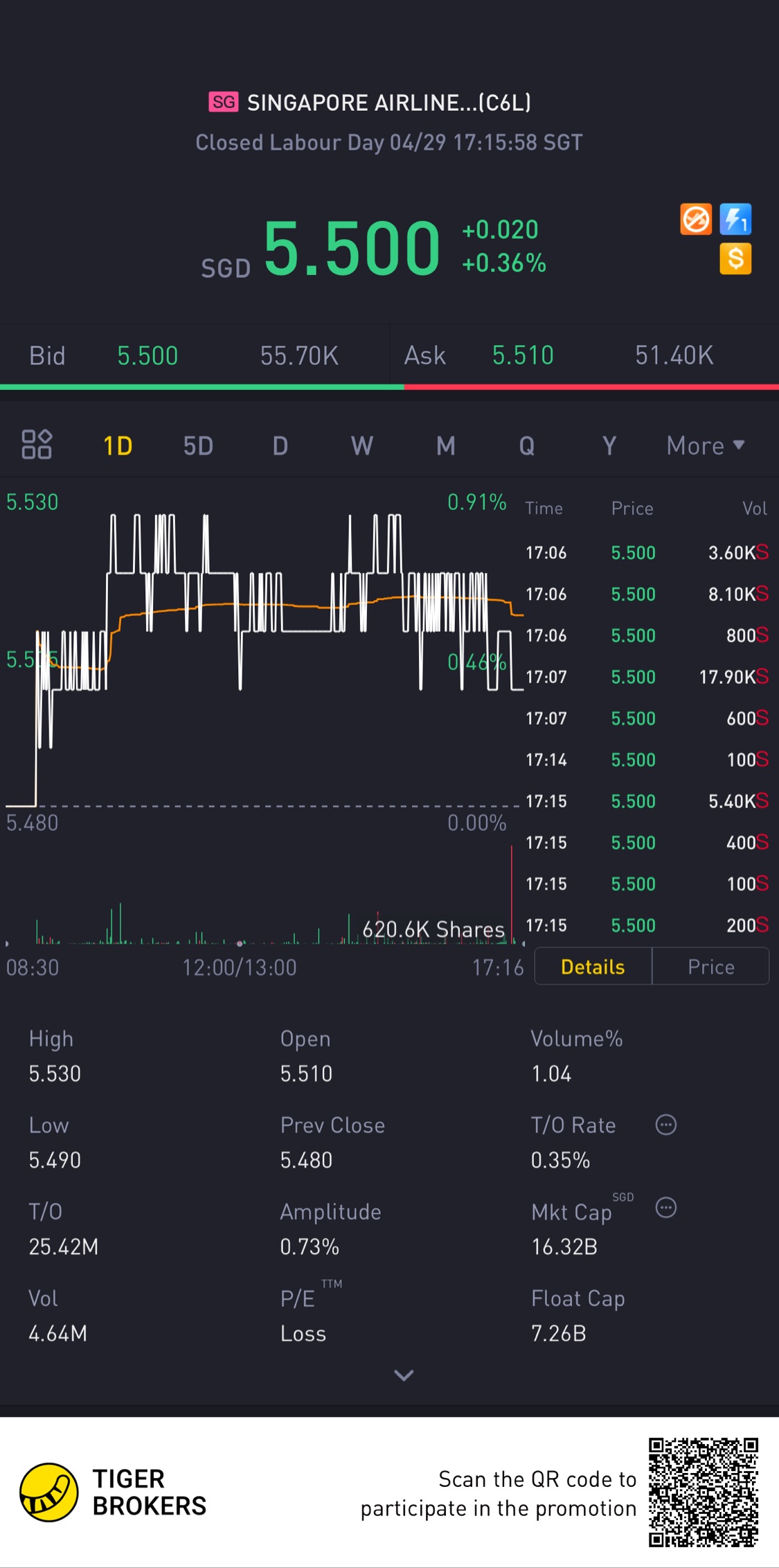Switch to the M monthly chart

pyautogui.click(x=446, y=446)
